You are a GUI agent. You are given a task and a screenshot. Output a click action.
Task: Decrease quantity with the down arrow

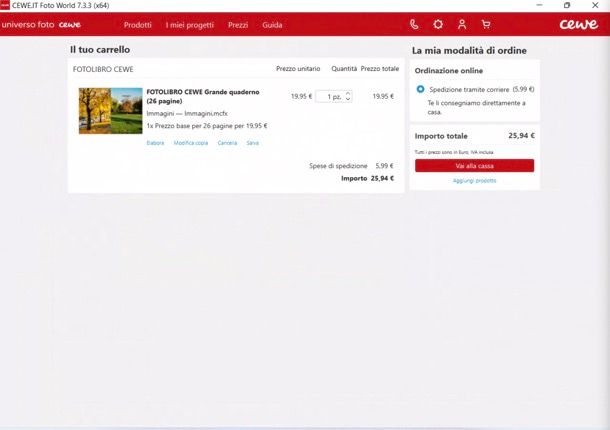(348, 99)
